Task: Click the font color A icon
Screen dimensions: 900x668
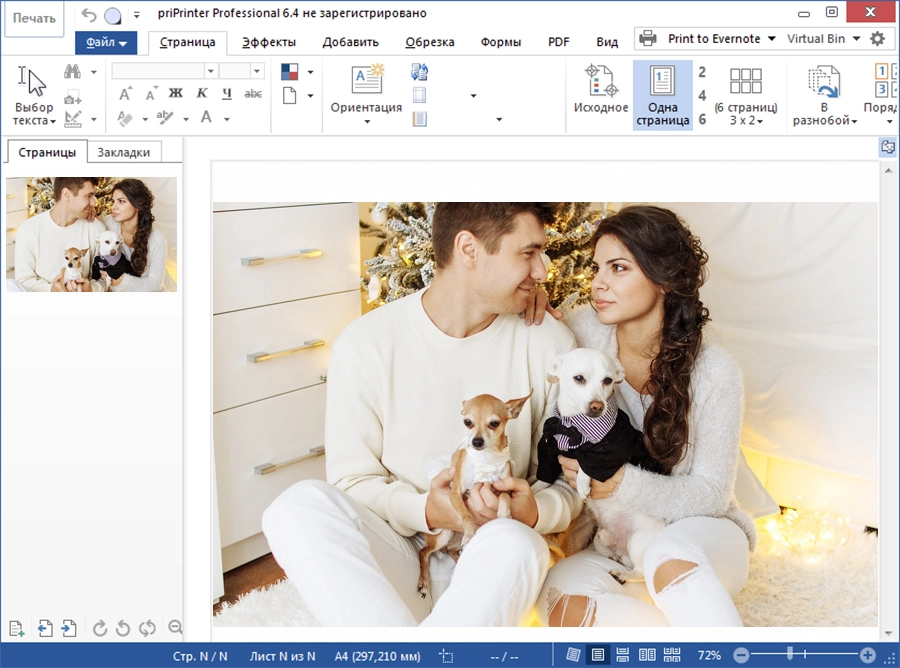Action: point(206,118)
